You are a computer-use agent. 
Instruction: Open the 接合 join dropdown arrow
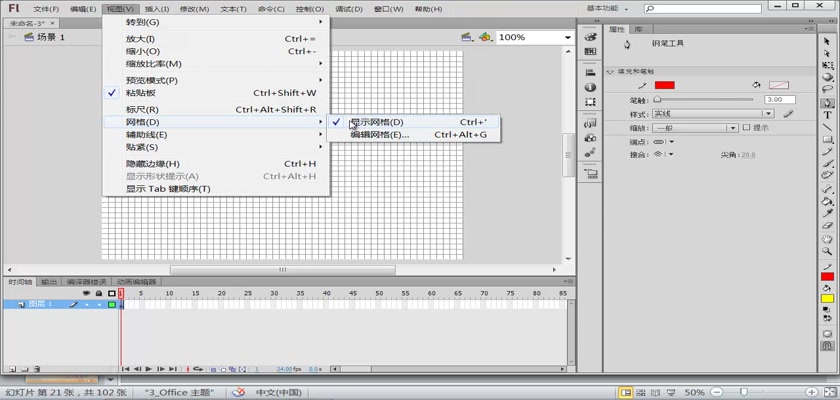point(671,154)
